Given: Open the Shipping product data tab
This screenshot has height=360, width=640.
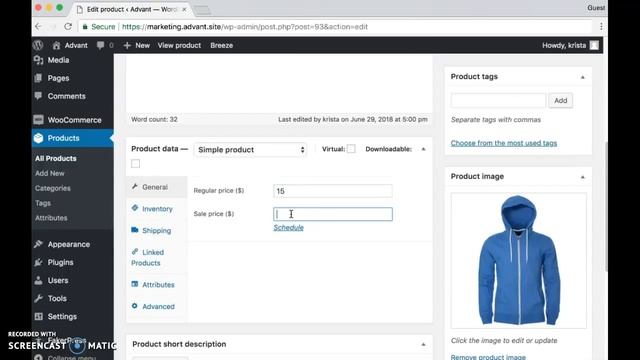Looking at the screenshot, I should 157,230.
